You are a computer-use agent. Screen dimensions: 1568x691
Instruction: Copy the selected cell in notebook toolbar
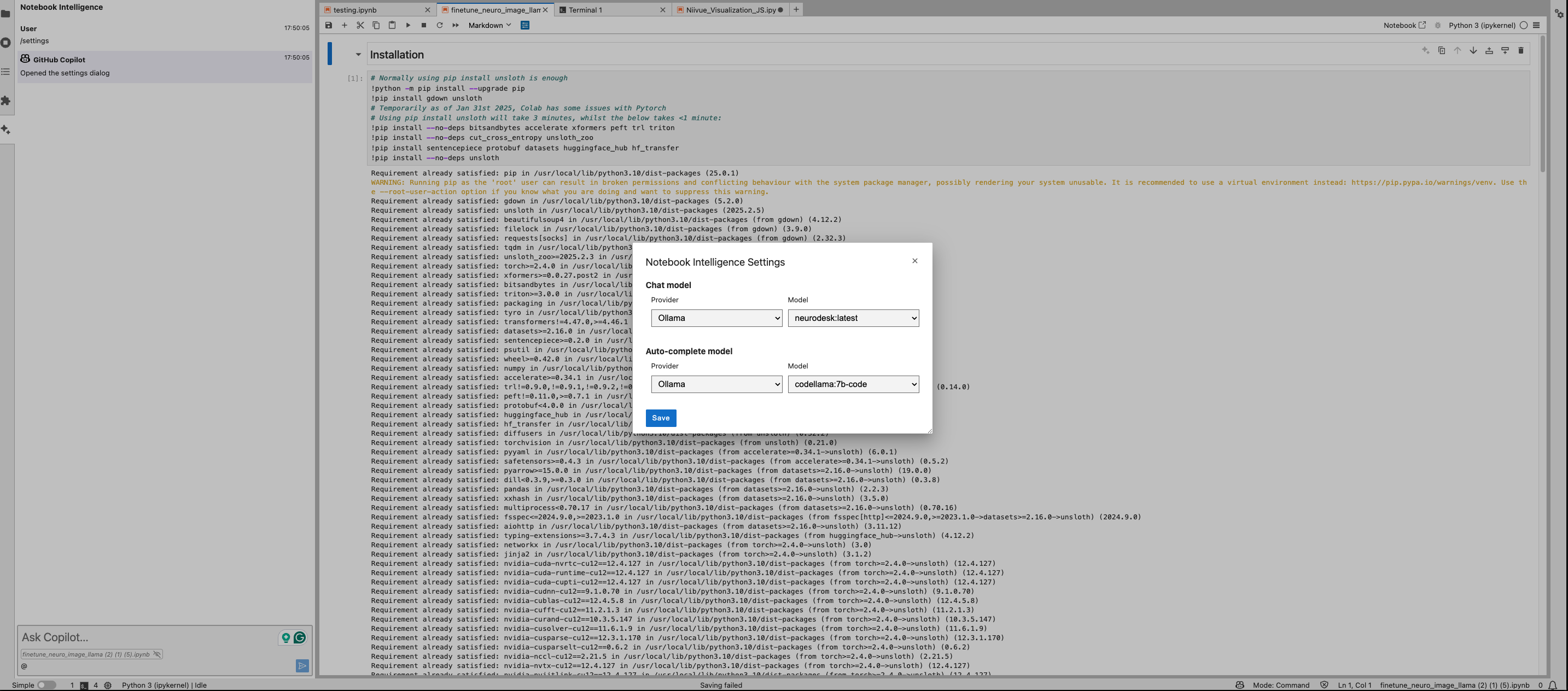coord(376,26)
